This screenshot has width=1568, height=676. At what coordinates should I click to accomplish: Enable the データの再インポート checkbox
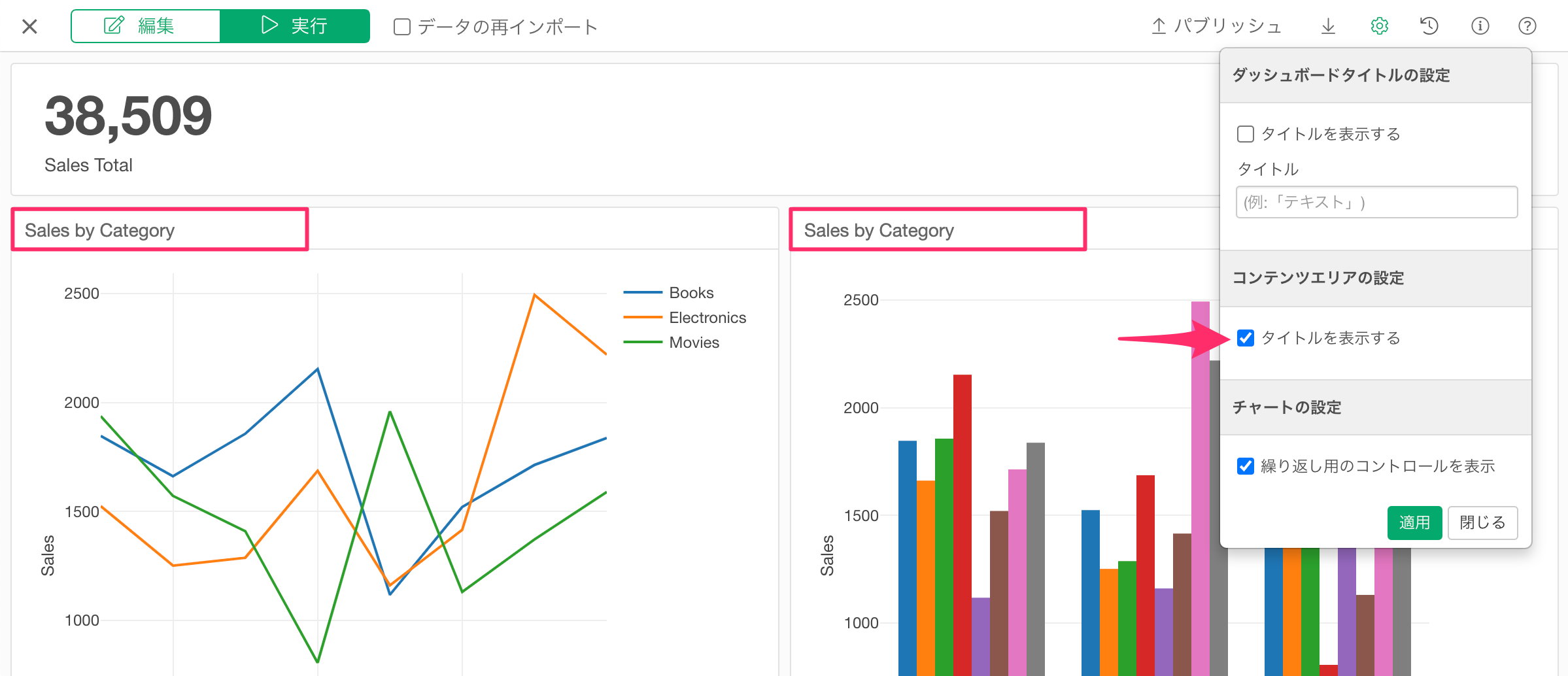pyautogui.click(x=402, y=27)
